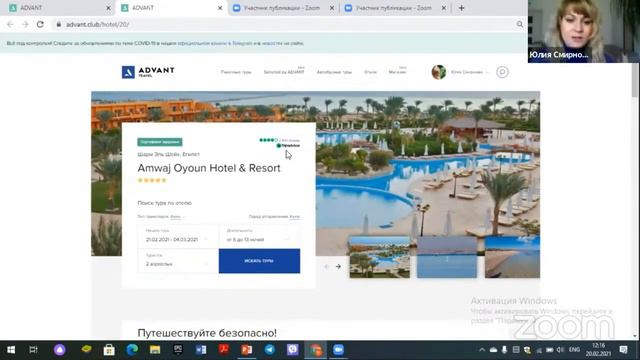Open the Магазин (Shop) menu item
This screenshot has width=640, height=360.
coord(397,72)
